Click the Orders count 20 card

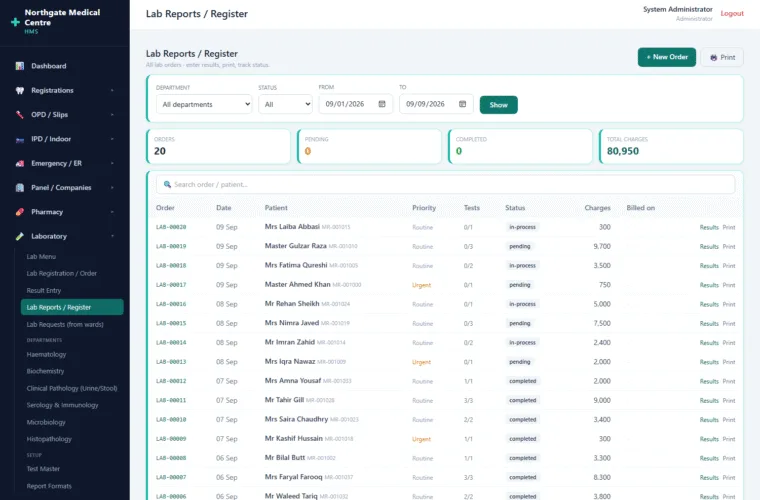click(x=219, y=146)
